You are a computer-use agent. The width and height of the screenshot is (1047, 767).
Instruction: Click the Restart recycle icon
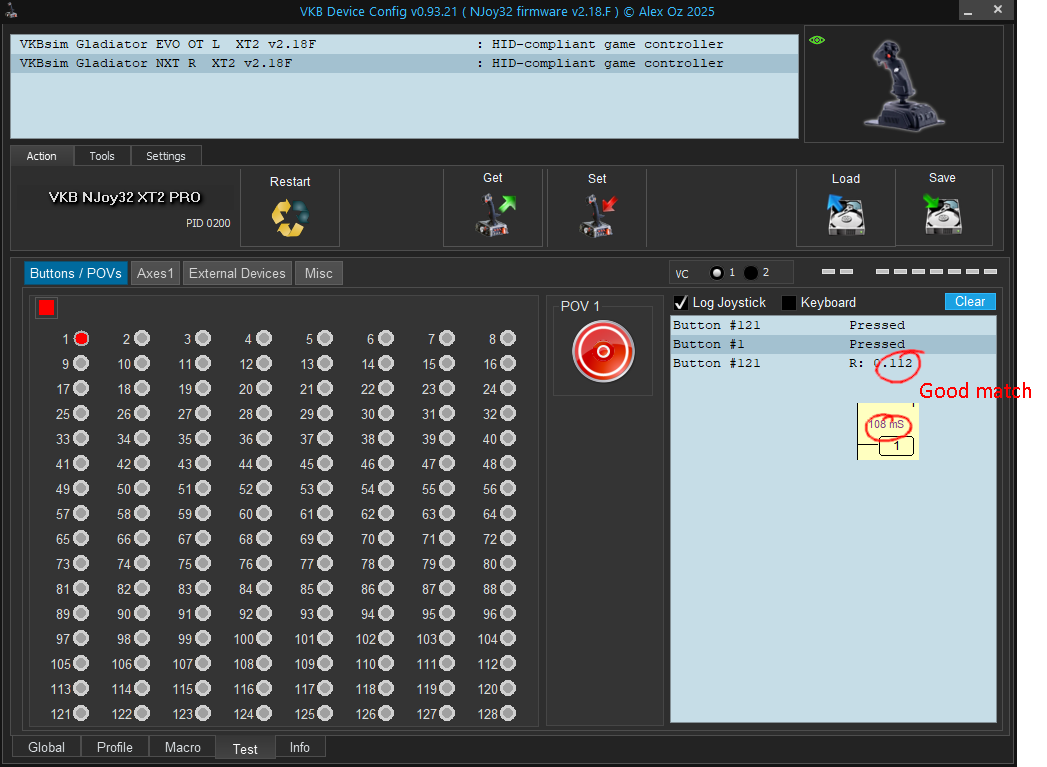290,218
